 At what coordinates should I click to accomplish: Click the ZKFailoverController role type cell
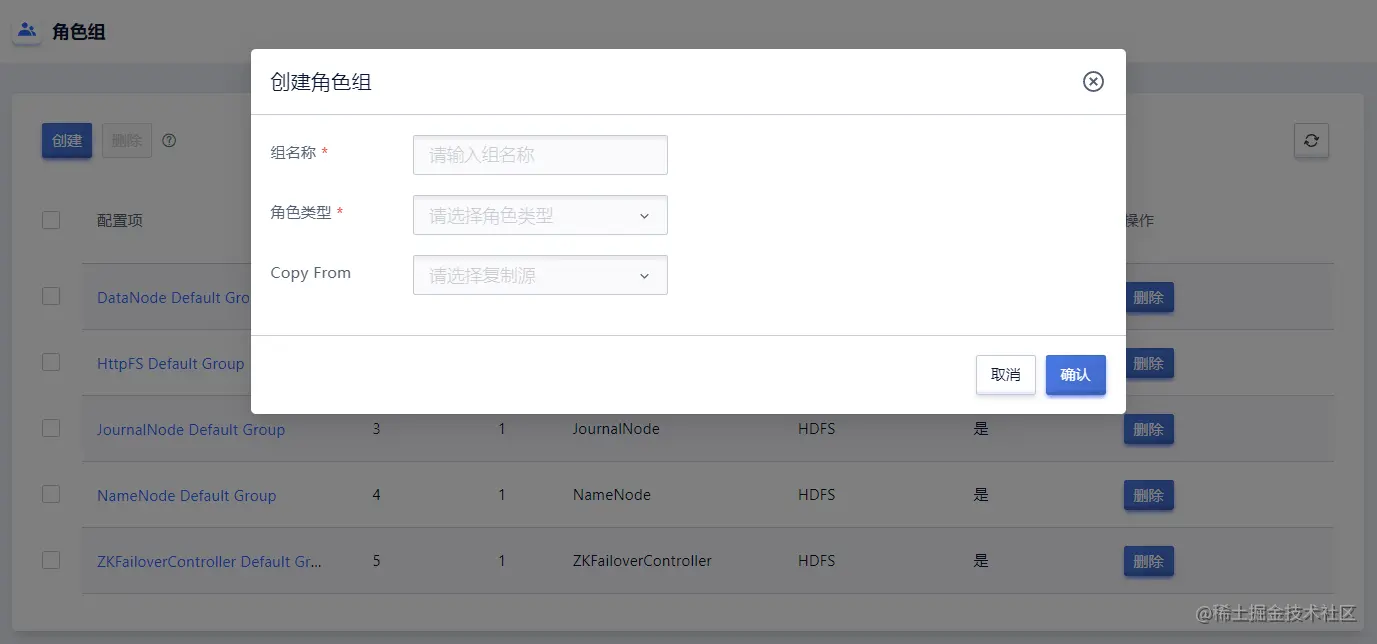pos(642,561)
